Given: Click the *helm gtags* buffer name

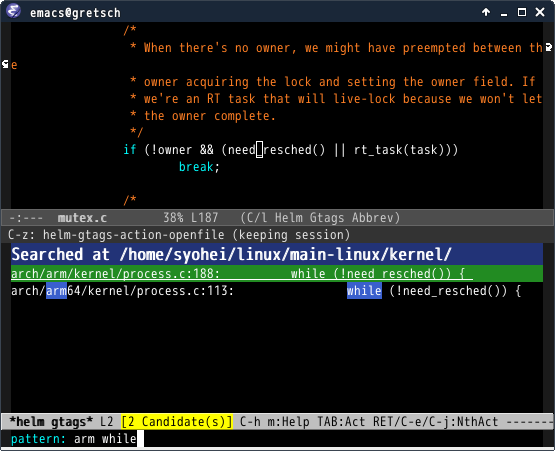Looking at the screenshot, I should pyautogui.click(x=51, y=422).
